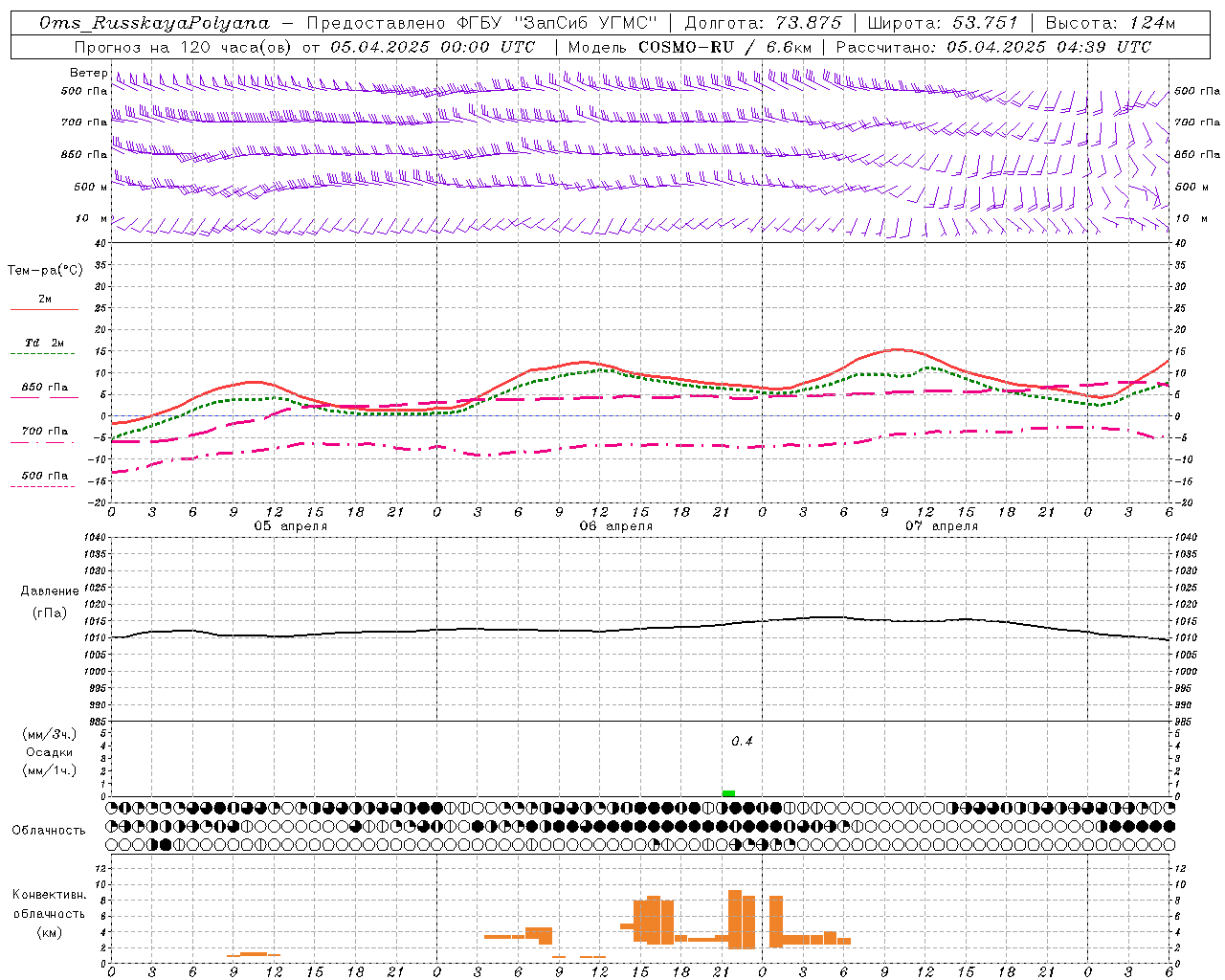This screenshot has width=1225, height=980.
Task: Click the red 2м temperature legend line
Action: pos(44,309)
